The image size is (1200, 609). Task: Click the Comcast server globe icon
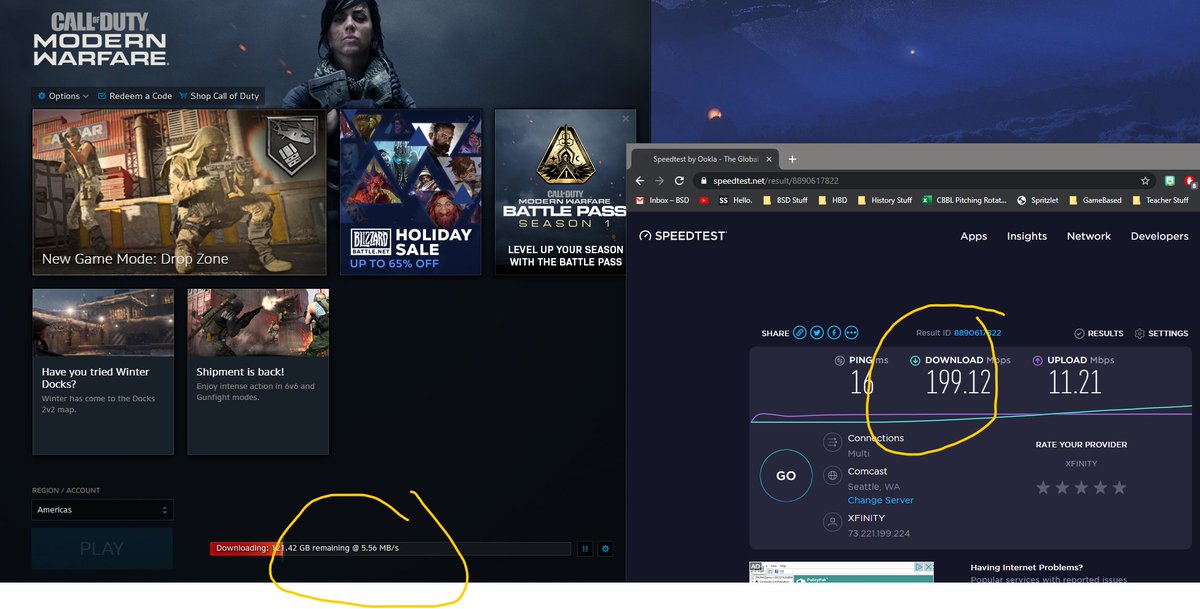[x=831, y=476]
